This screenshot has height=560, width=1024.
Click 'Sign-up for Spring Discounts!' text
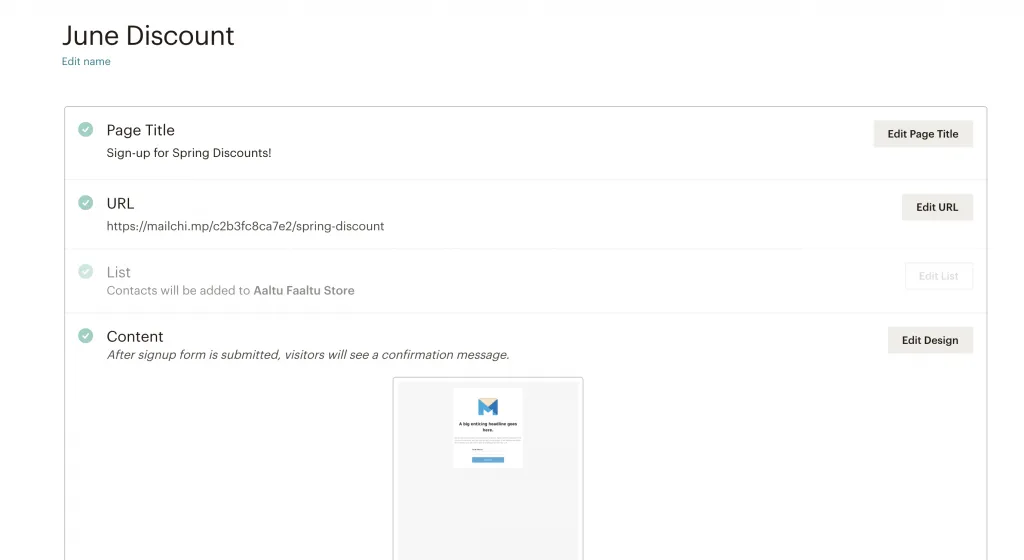[189, 153]
